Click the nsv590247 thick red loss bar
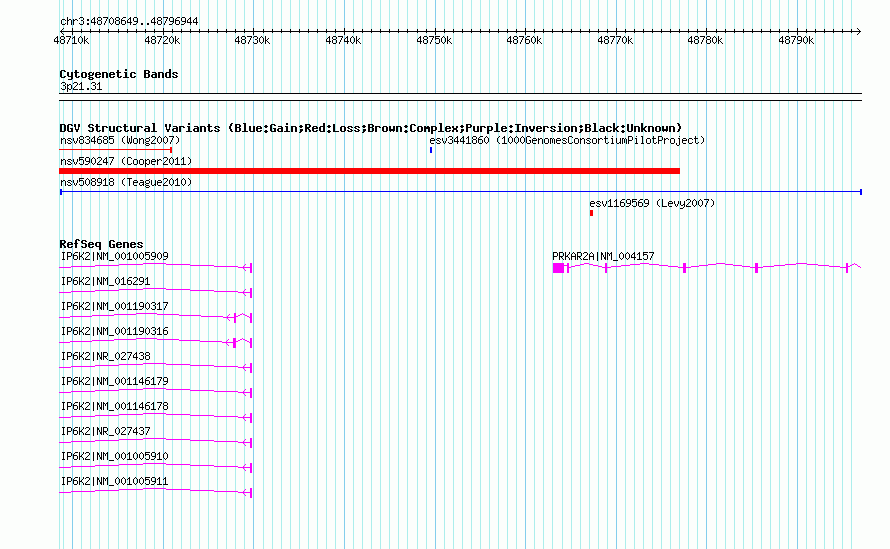 [370, 171]
